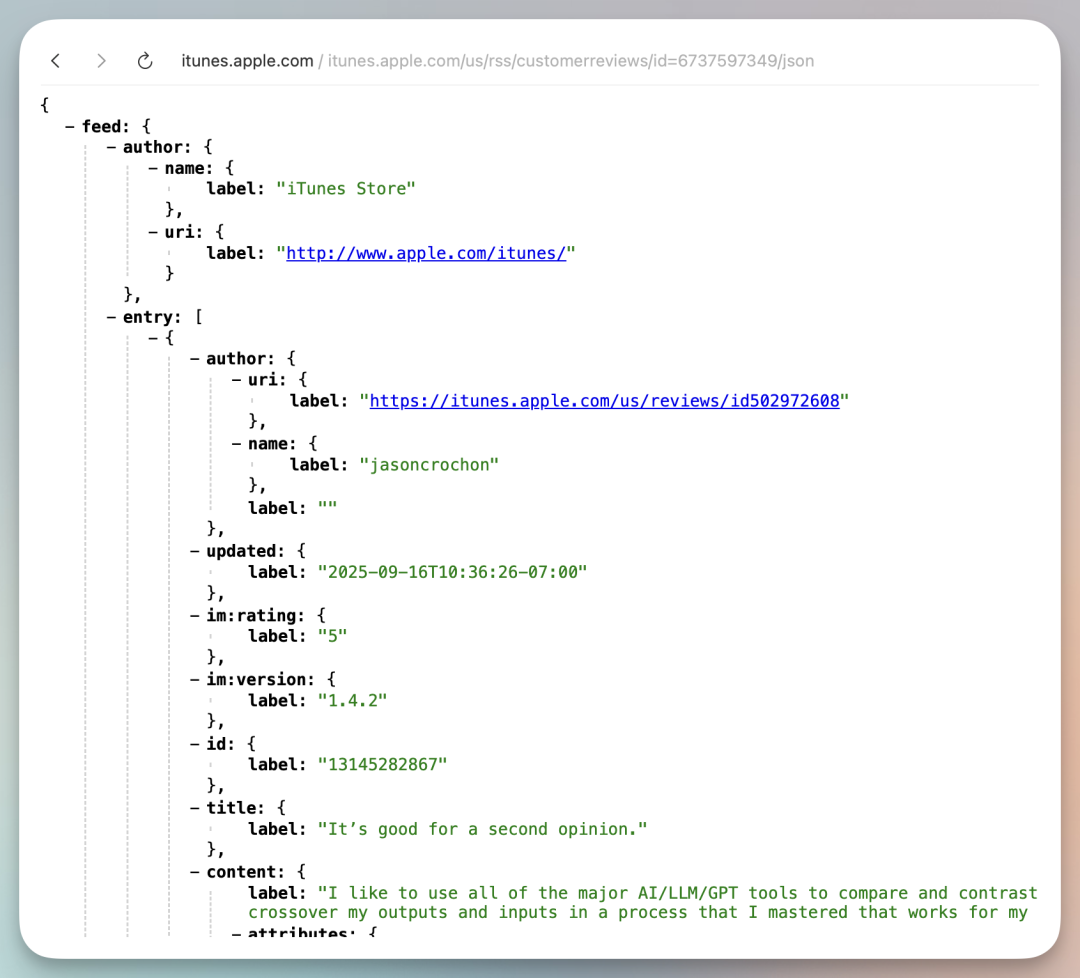Screen dimensions: 1080x978
Task: Go forward using the forward arrow
Action: (101, 61)
